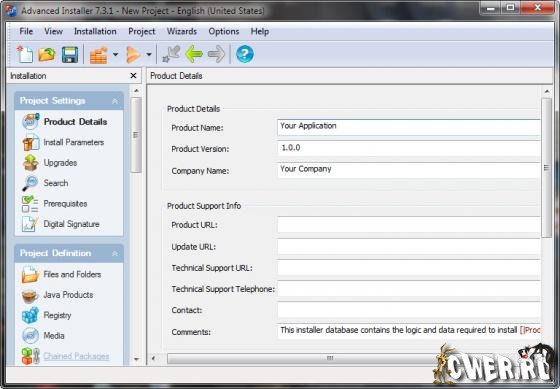Create a new project with the toolbar icon

[25, 55]
